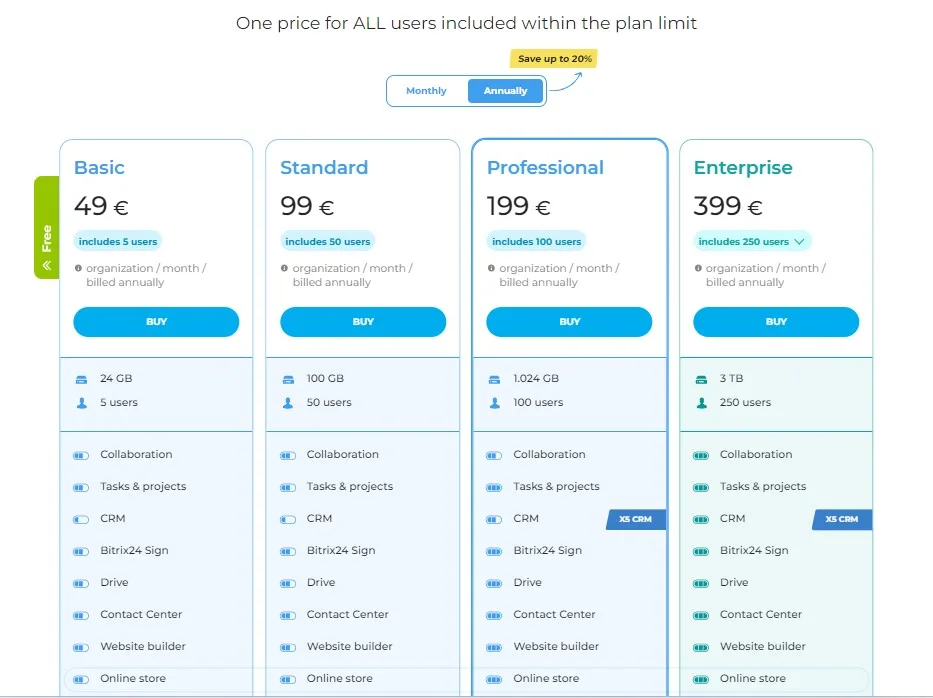Screen dimensions: 933x698
Task: Buy the Professional plan
Action: [x=569, y=322]
